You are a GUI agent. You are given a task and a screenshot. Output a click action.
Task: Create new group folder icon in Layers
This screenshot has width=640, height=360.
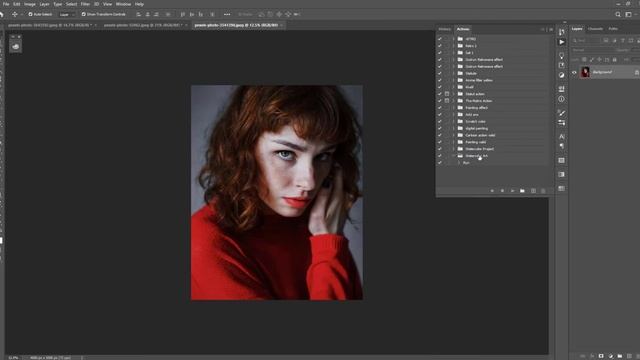(620, 356)
